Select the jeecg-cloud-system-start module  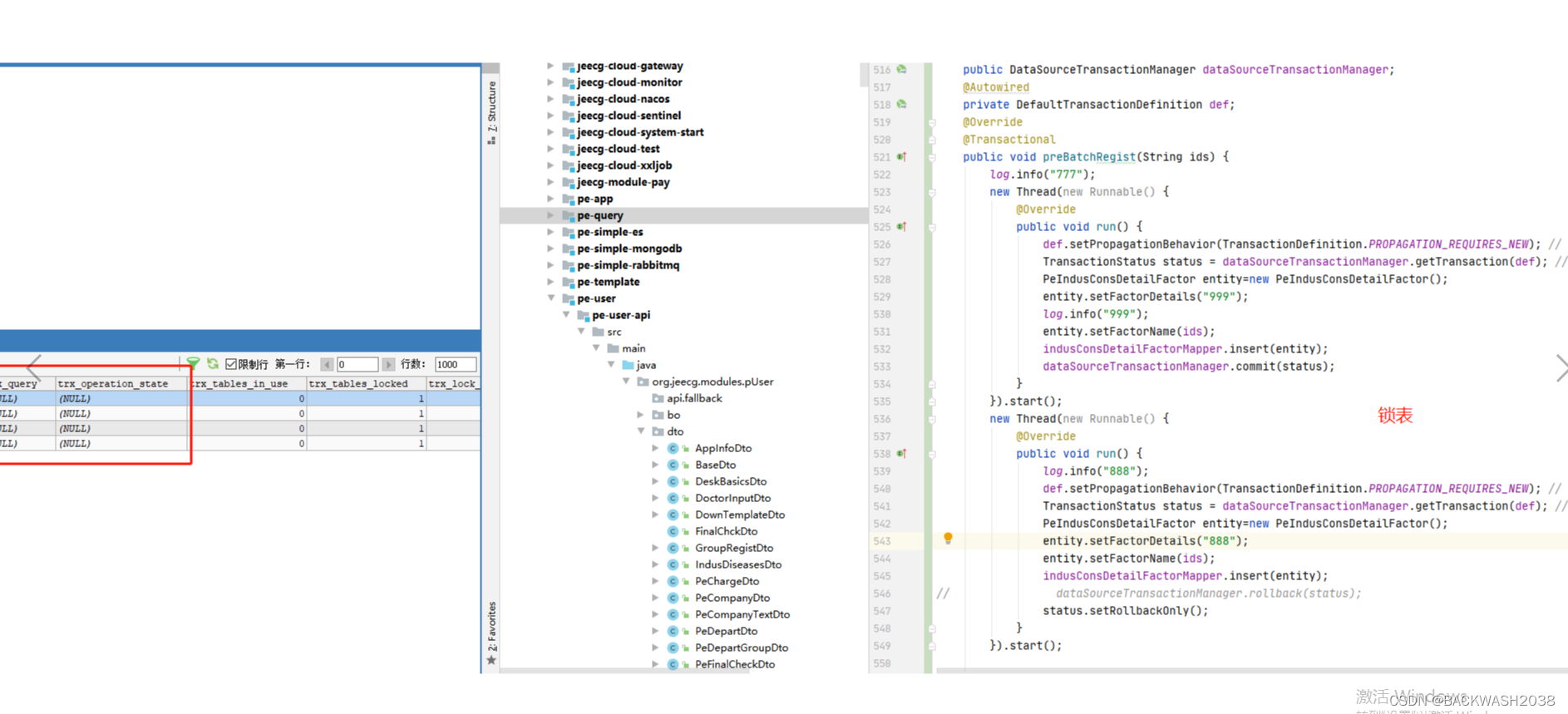coord(640,132)
